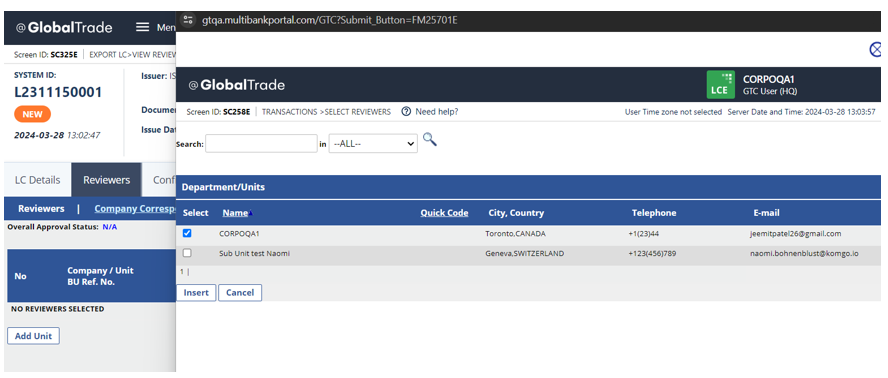
Task: Click the Insert button
Action: [x=196, y=293]
